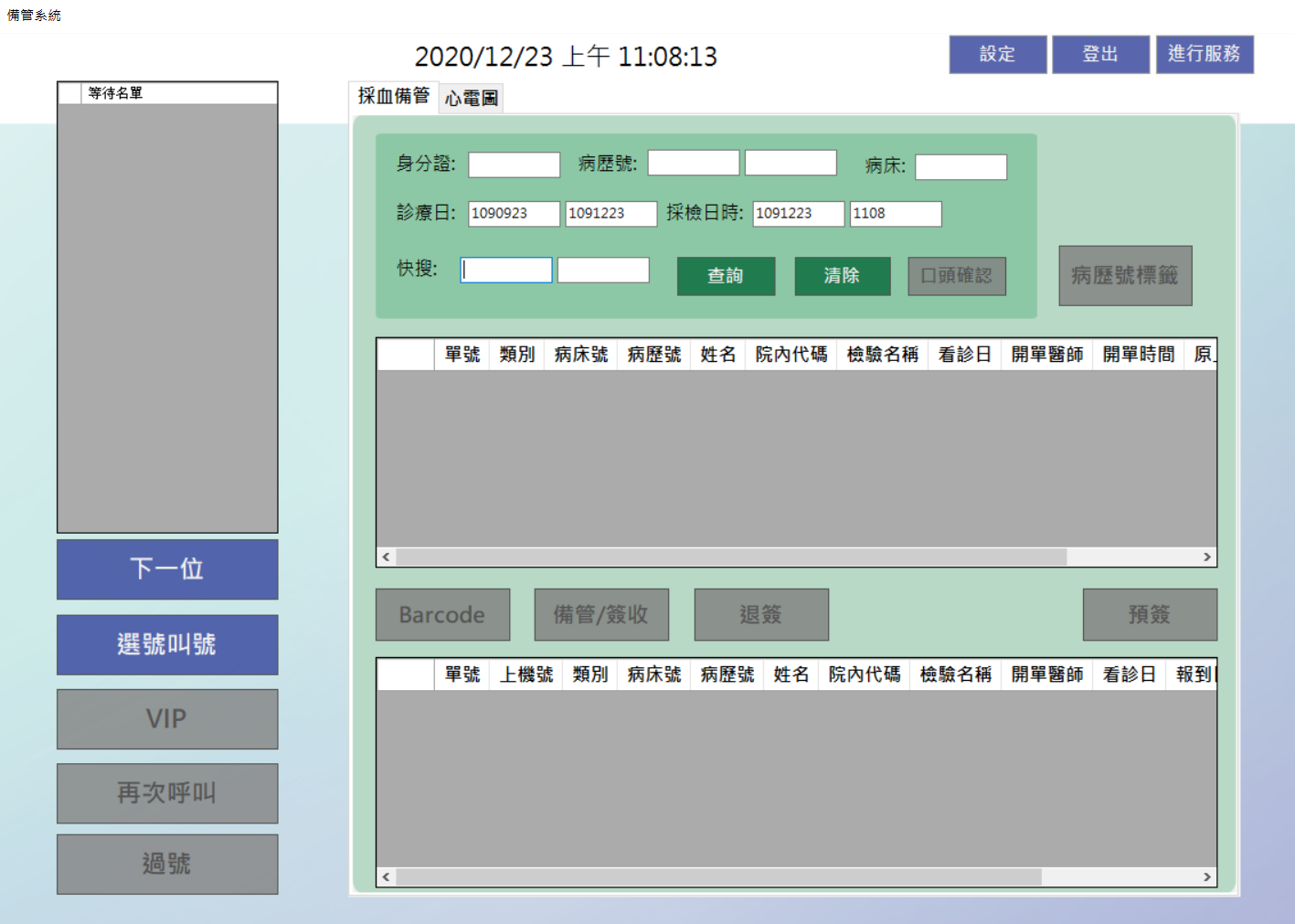The width and height of the screenshot is (1295, 924).
Task: Click lower table 病歷號 column header
Action: (x=727, y=674)
